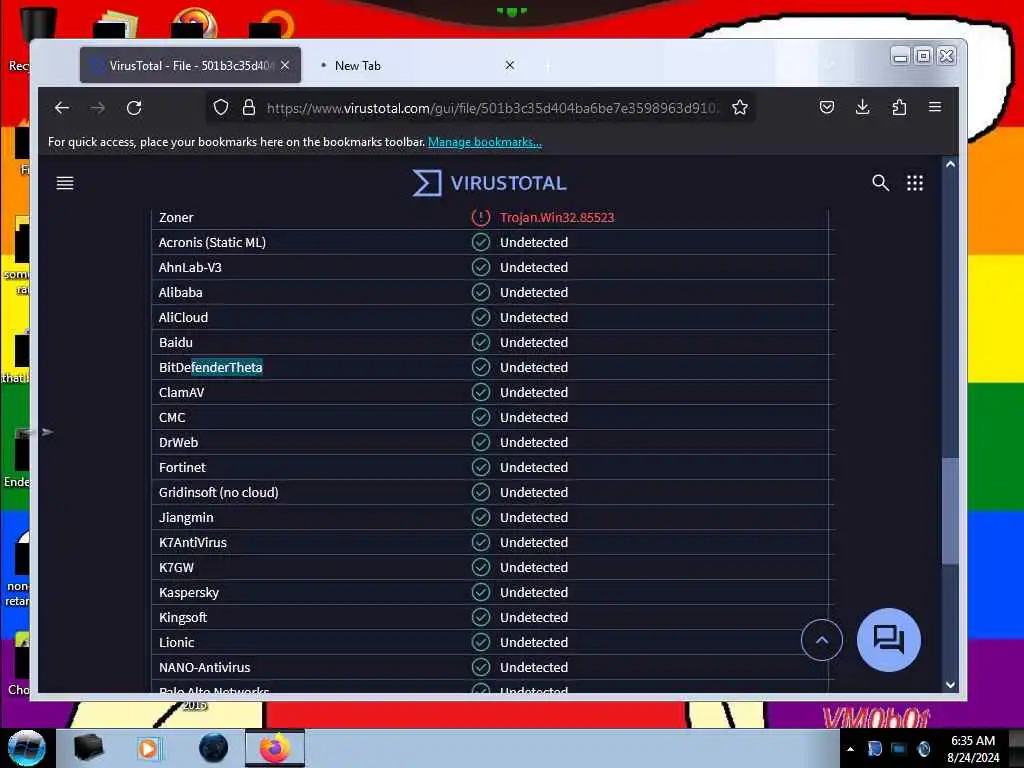Open the Firefox application menu
1024x768 pixels.
point(935,107)
